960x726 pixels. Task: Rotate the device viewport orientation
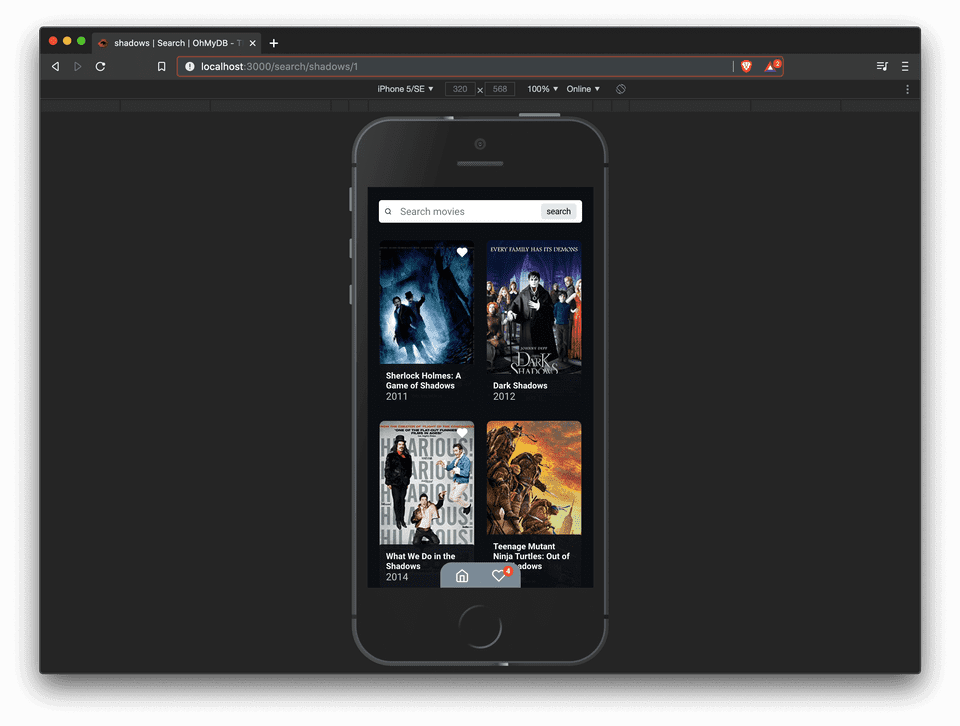point(620,89)
